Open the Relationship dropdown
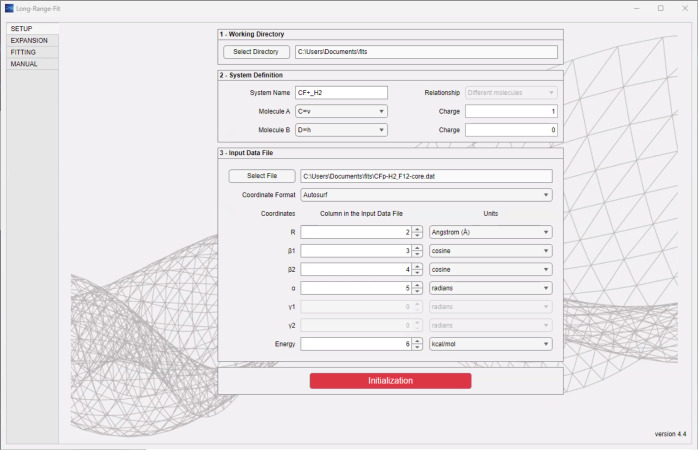The image size is (698, 450). coord(511,93)
